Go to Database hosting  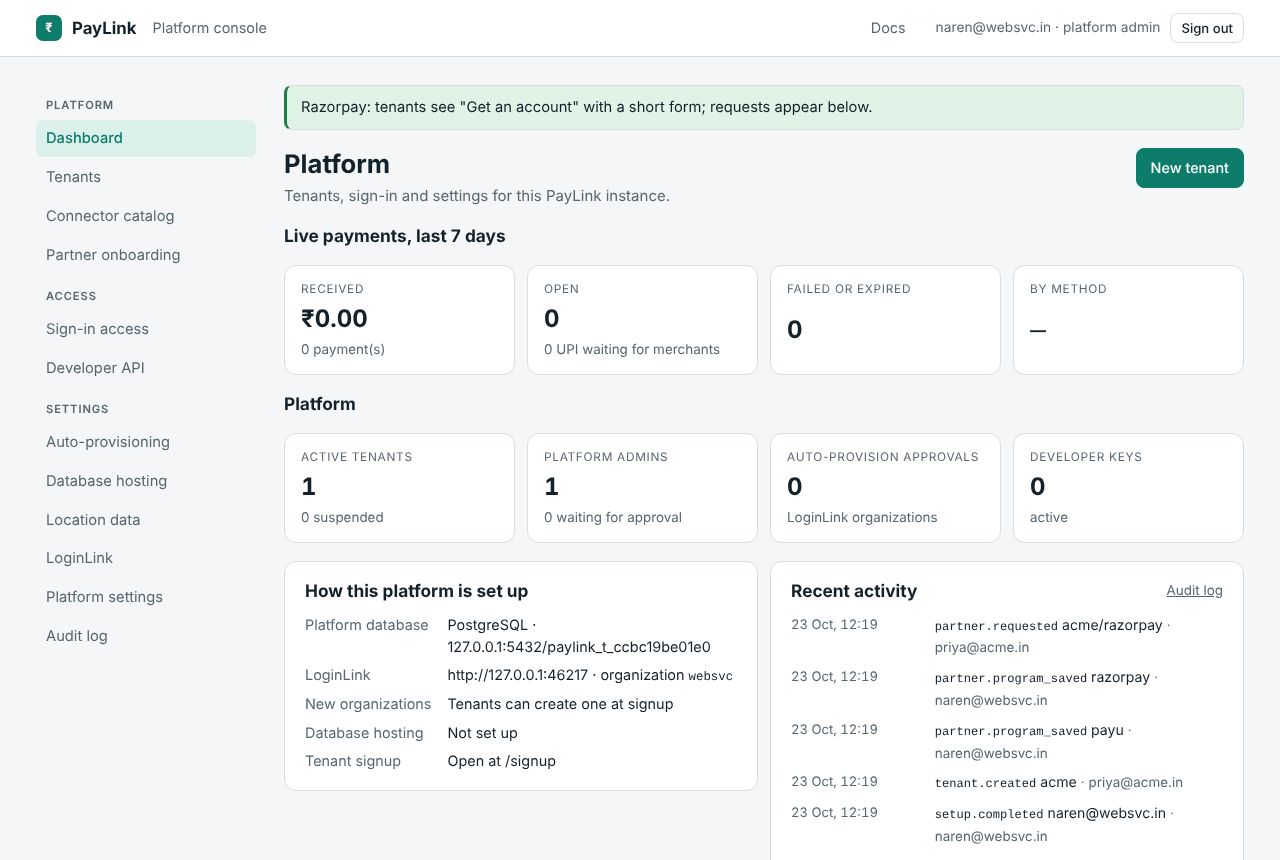click(146, 481)
